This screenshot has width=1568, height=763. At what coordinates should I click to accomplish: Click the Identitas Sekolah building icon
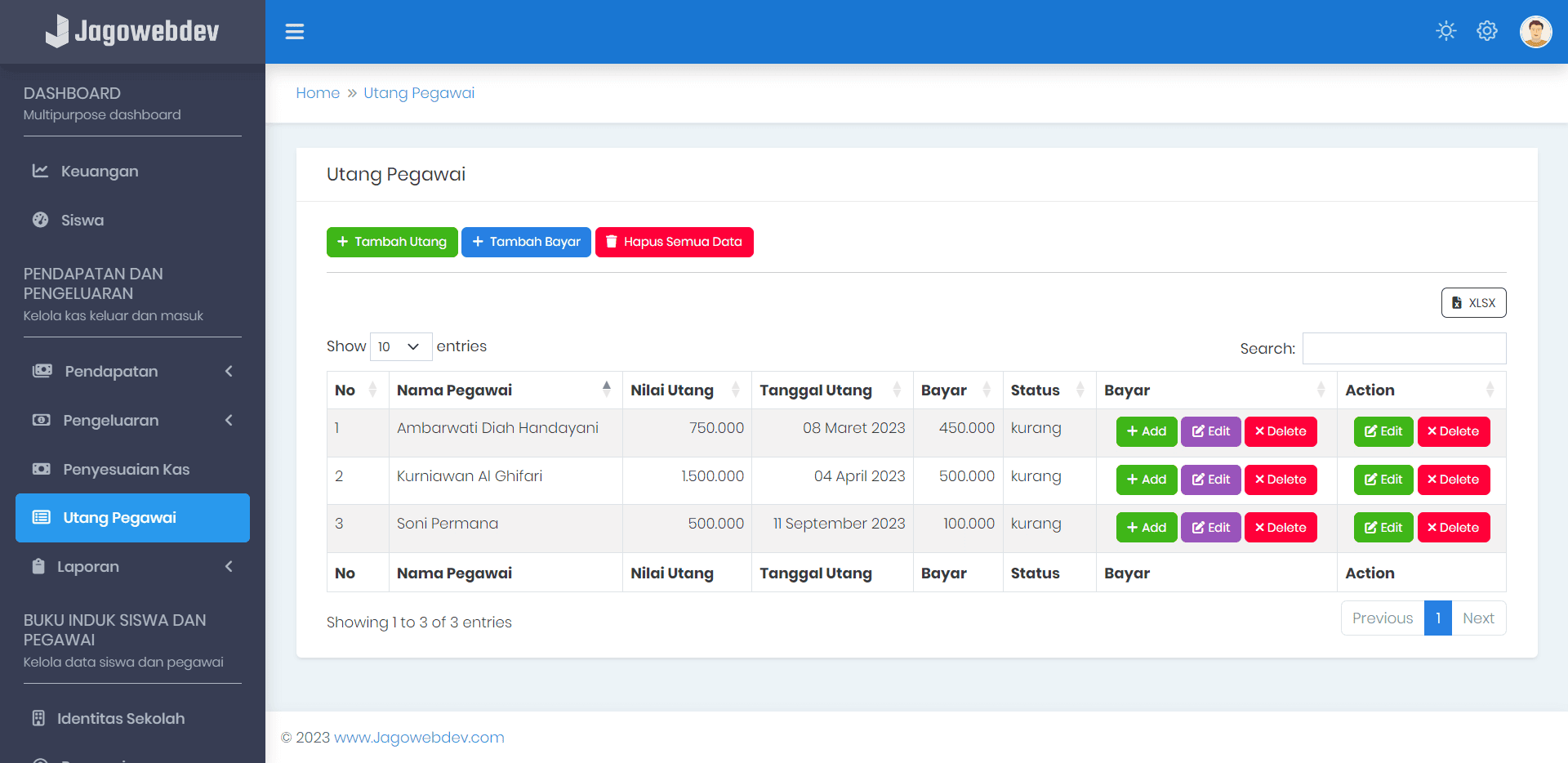pyautogui.click(x=38, y=718)
